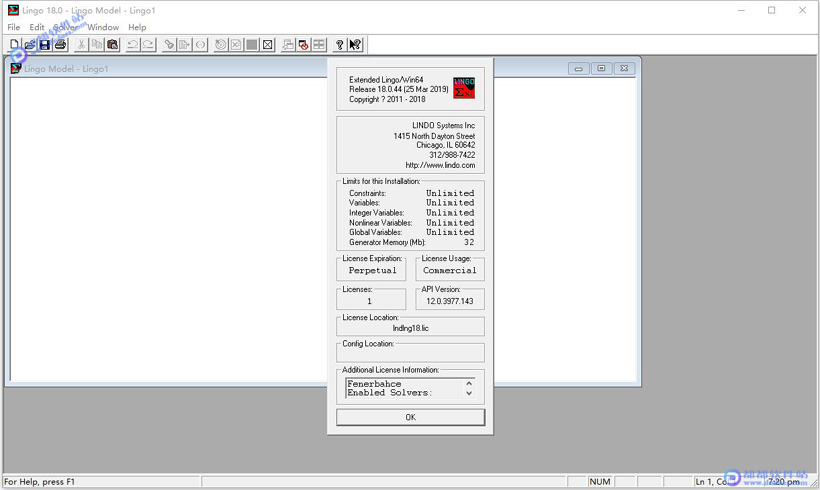Image resolution: width=820 pixels, height=490 pixels.
Task: Open Find with the flashlight icon
Action: [x=169, y=45]
